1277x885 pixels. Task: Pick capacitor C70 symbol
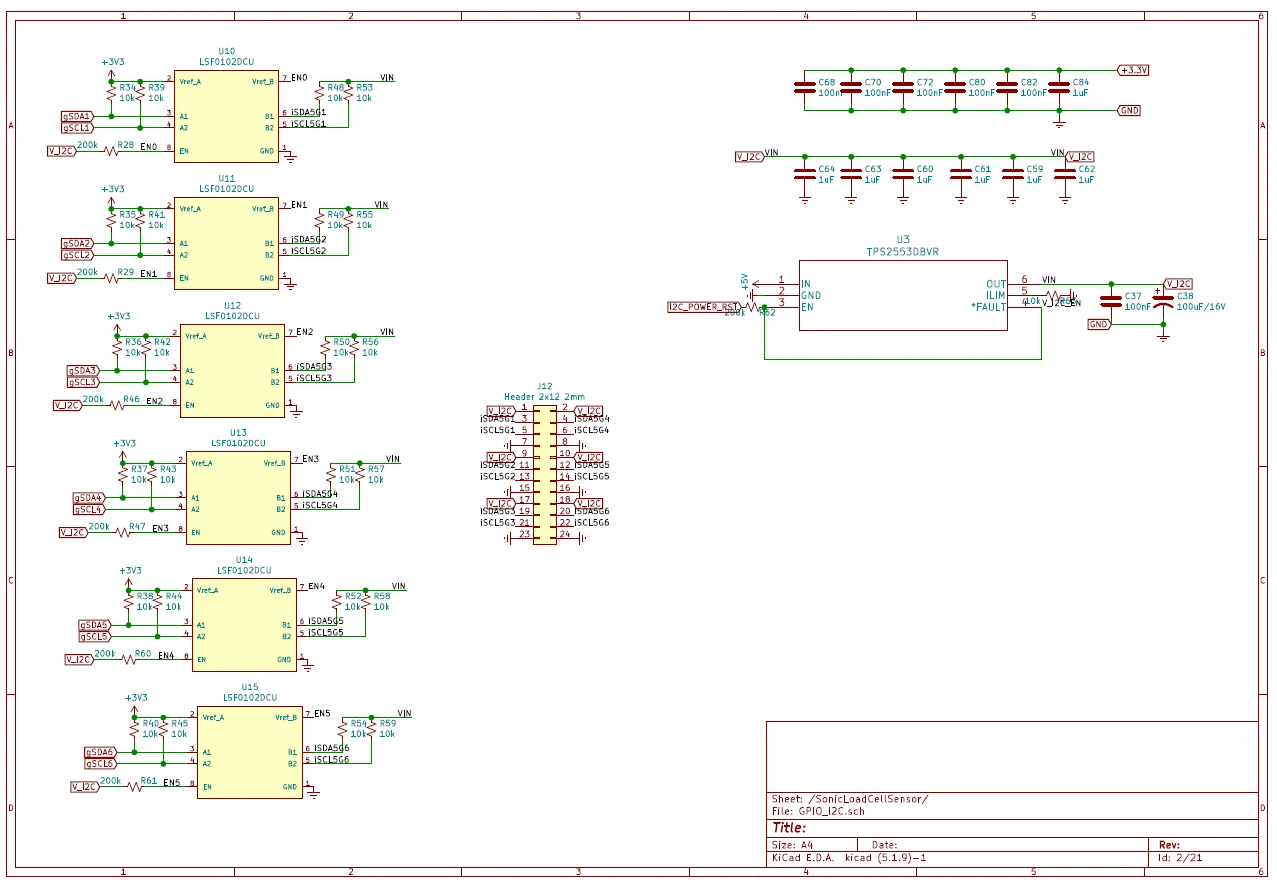coord(851,87)
